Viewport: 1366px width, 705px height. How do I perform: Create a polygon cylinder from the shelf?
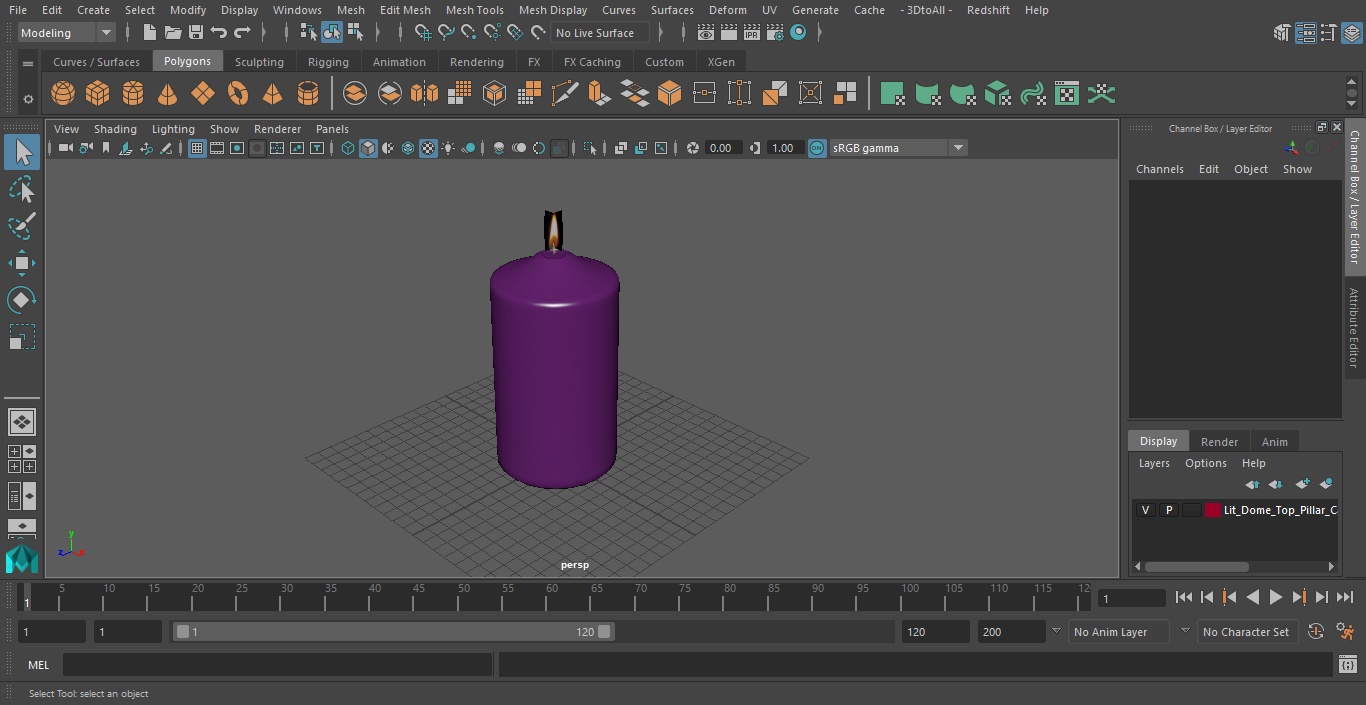133,94
